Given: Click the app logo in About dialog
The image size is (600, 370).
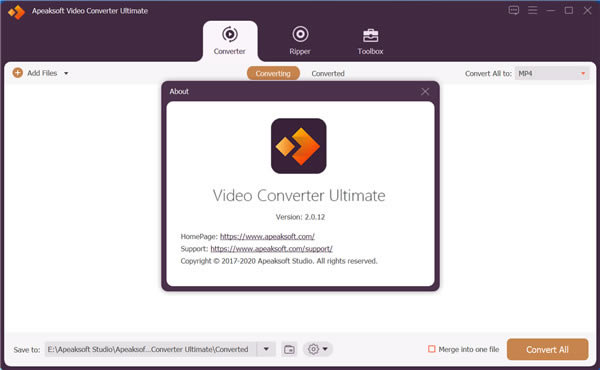Looking at the screenshot, I should coord(298,146).
